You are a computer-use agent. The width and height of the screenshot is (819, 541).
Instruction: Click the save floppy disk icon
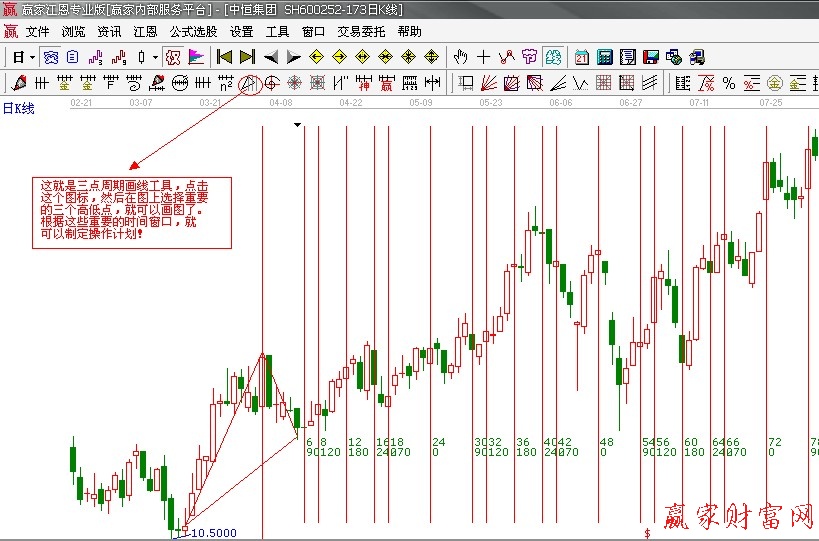point(651,57)
